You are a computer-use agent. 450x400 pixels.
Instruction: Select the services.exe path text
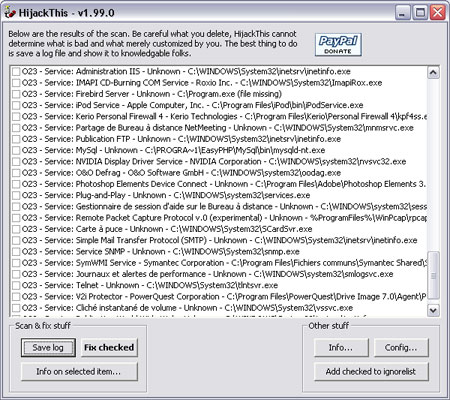[x=242, y=195]
